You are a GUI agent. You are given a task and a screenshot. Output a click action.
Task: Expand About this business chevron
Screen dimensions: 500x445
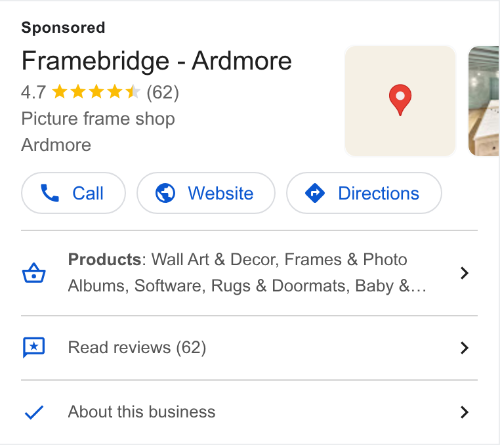[x=464, y=412]
